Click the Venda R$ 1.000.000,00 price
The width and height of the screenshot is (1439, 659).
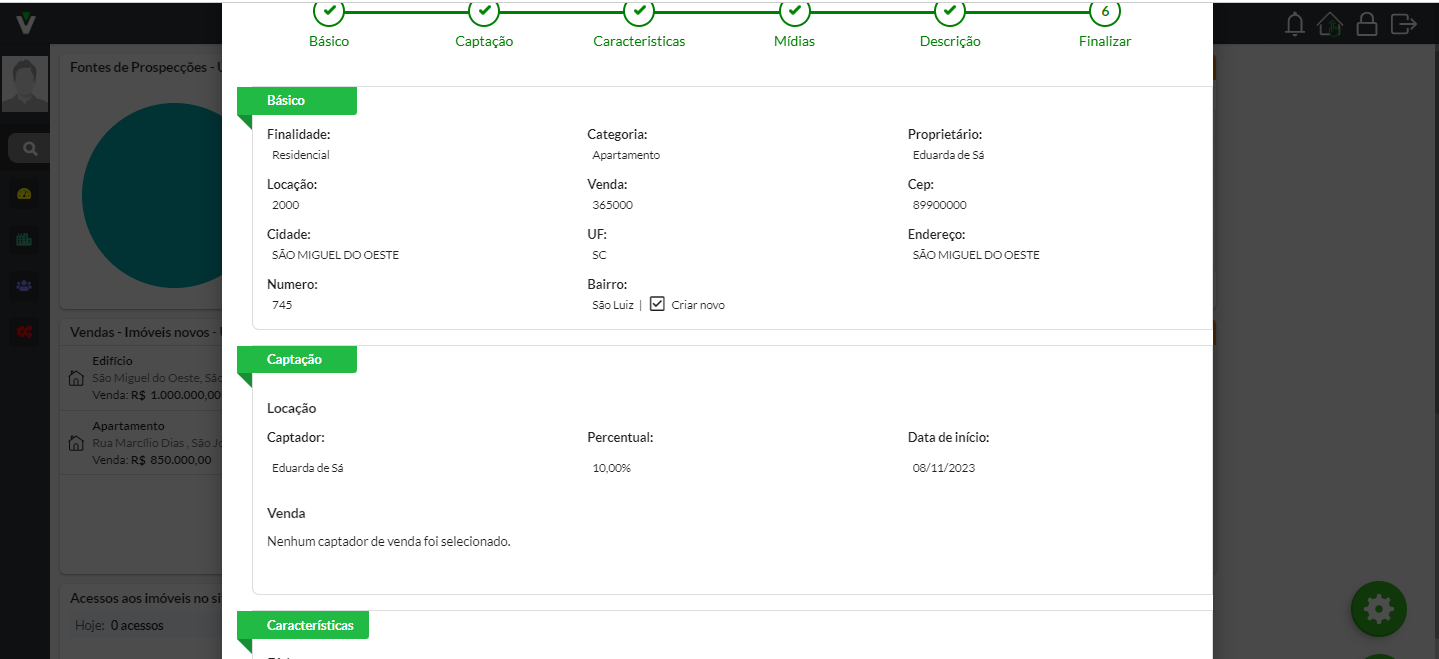156,395
